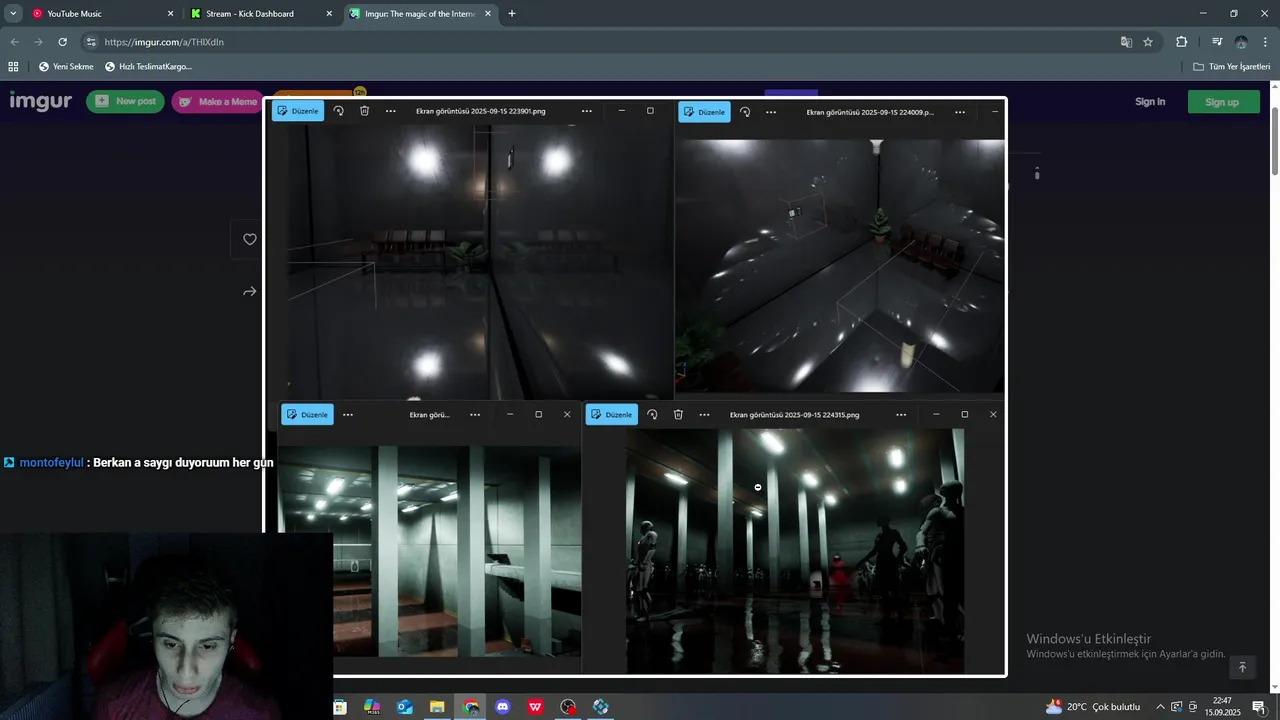Open the red W app on taskbar
Screen dimensions: 1280x720
point(536,707)
